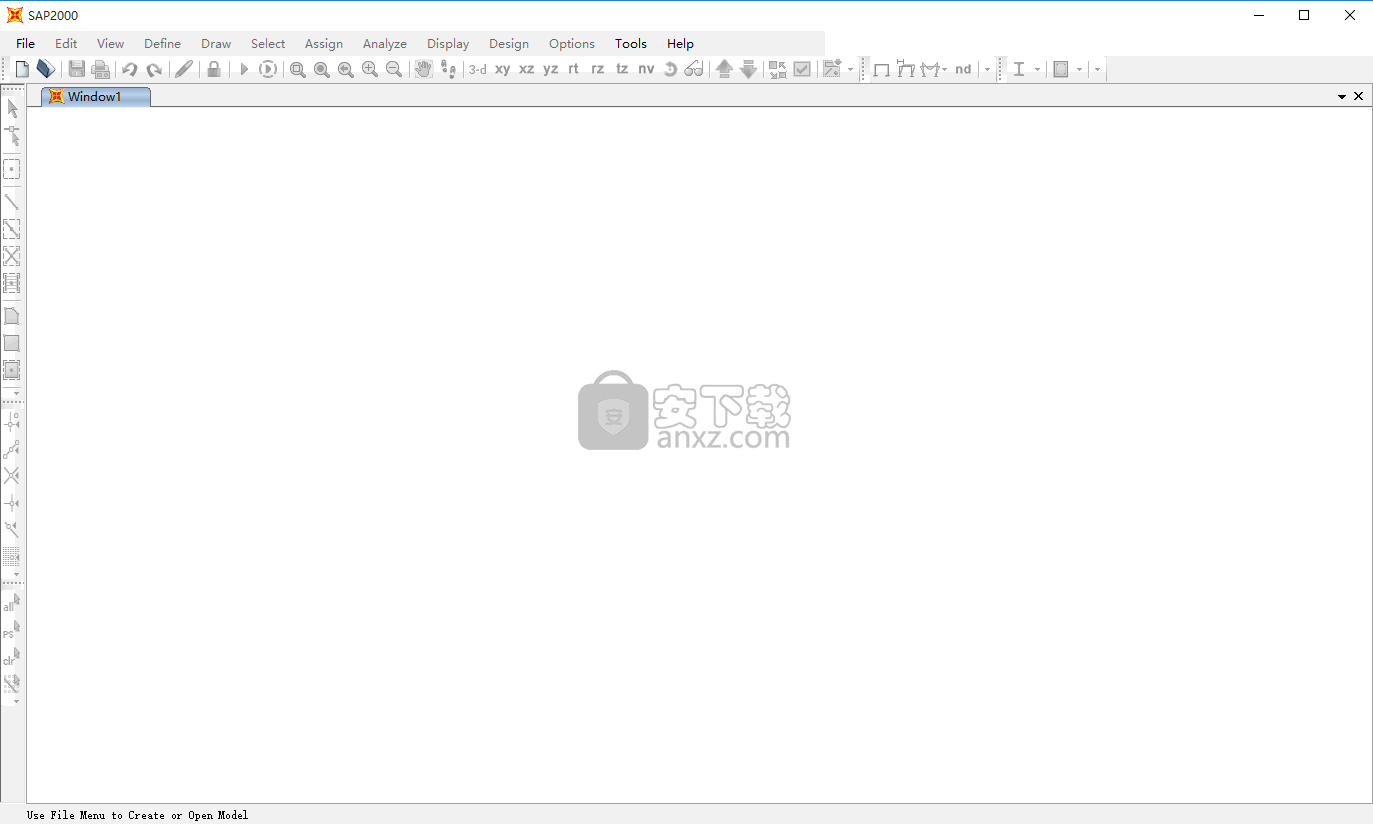
Task: Restore full view with the magnifier icon
Action: [x=321, y=69]
